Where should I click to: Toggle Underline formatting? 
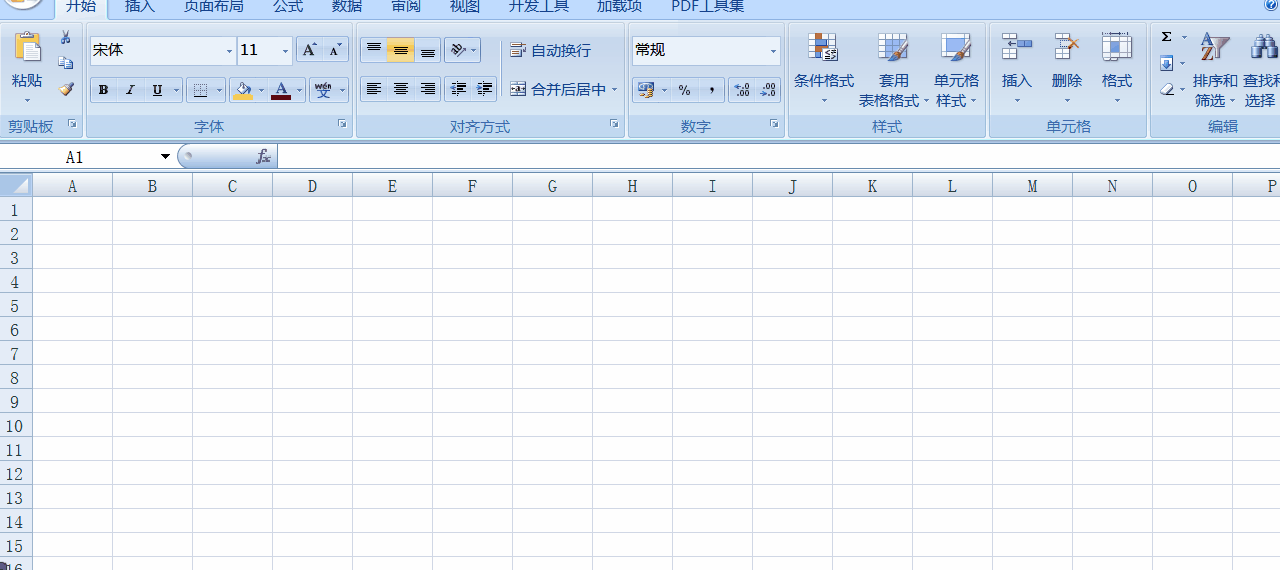click(x=157, y=90)
